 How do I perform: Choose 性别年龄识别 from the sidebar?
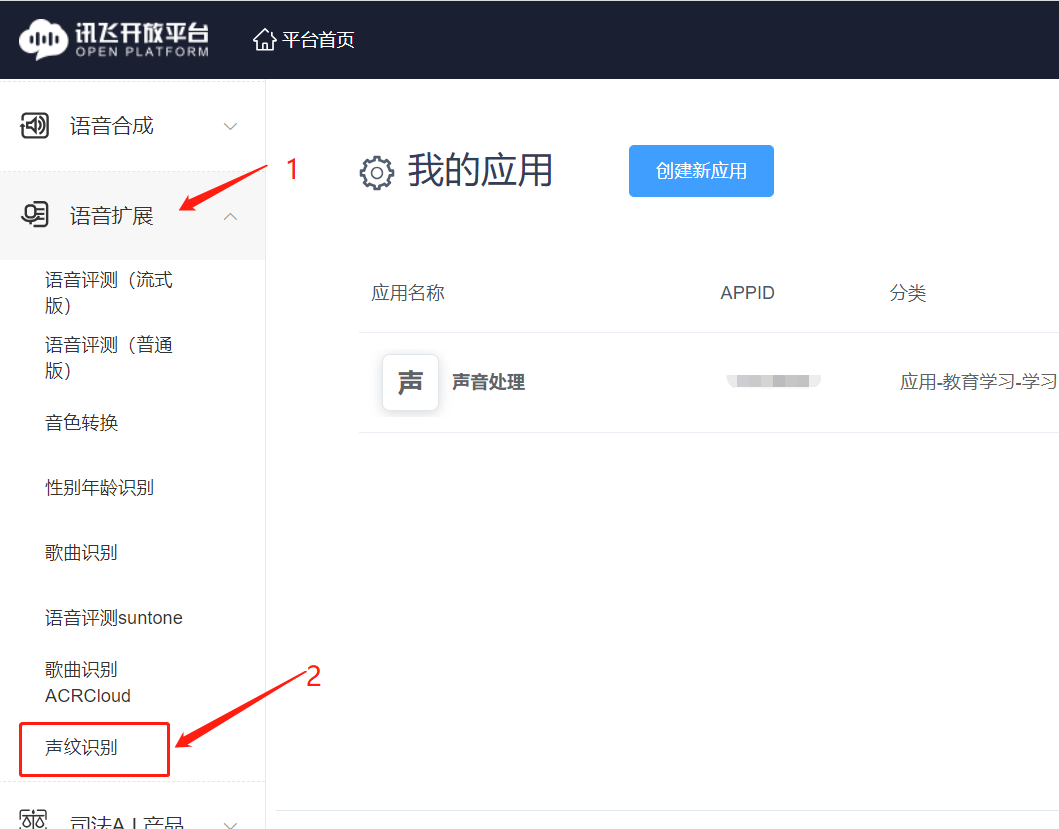pos(99,488)
